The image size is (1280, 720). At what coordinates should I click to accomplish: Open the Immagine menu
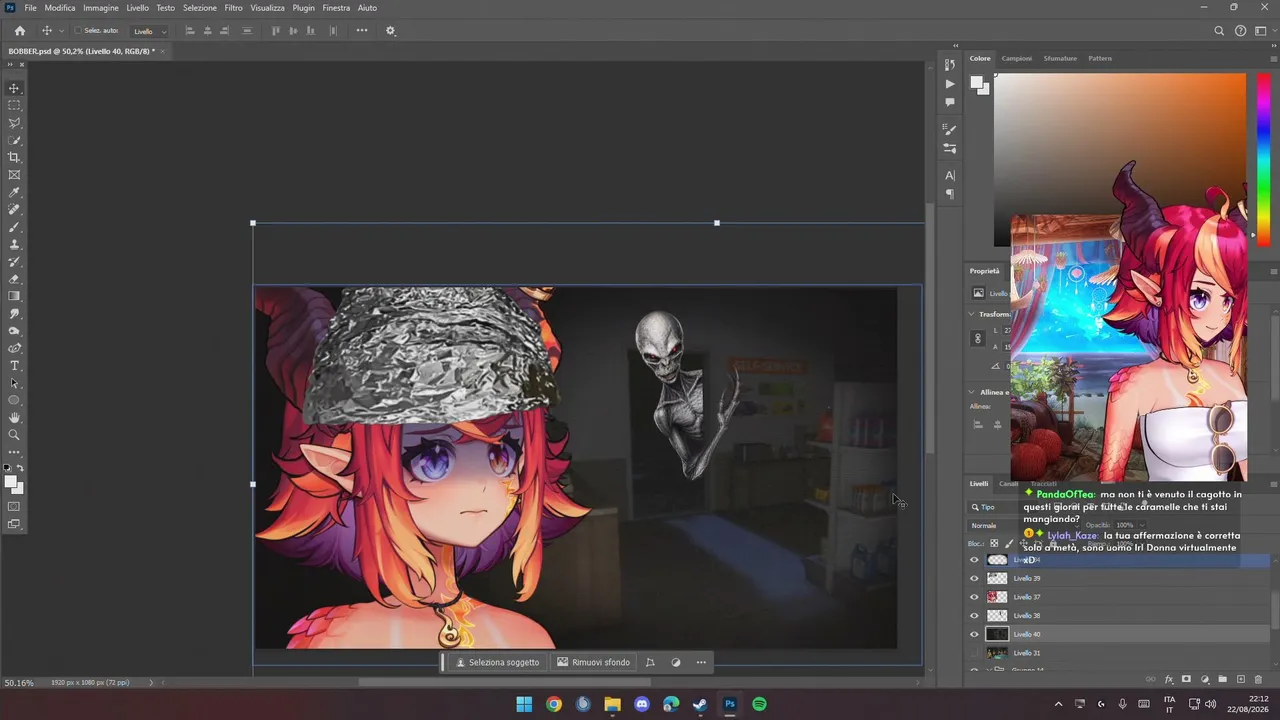coord(101,8)
